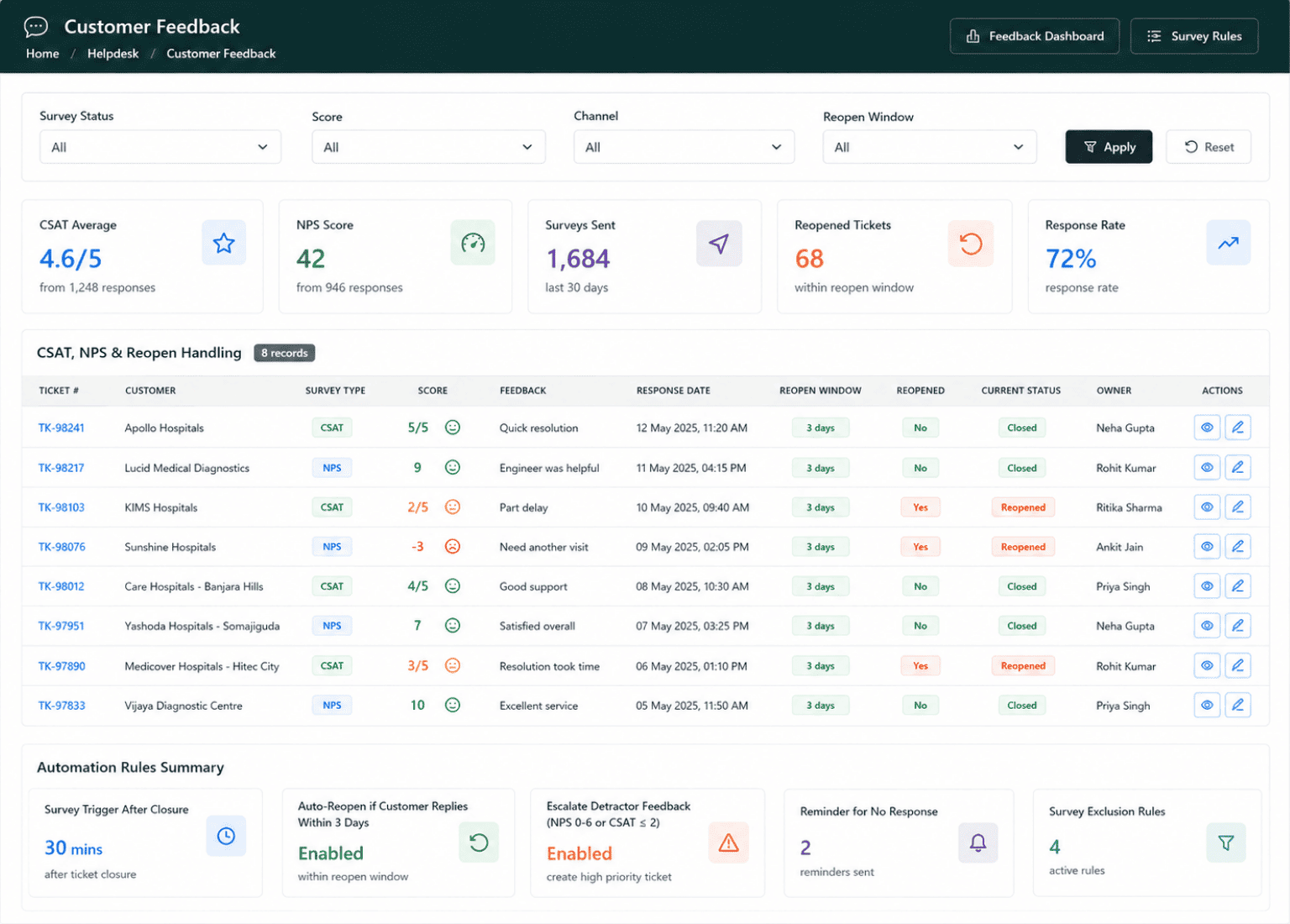This screenshot has height=924, width=1290.
Task: Click owner Ritika Sharma
Action: [x=1129, y=507]
